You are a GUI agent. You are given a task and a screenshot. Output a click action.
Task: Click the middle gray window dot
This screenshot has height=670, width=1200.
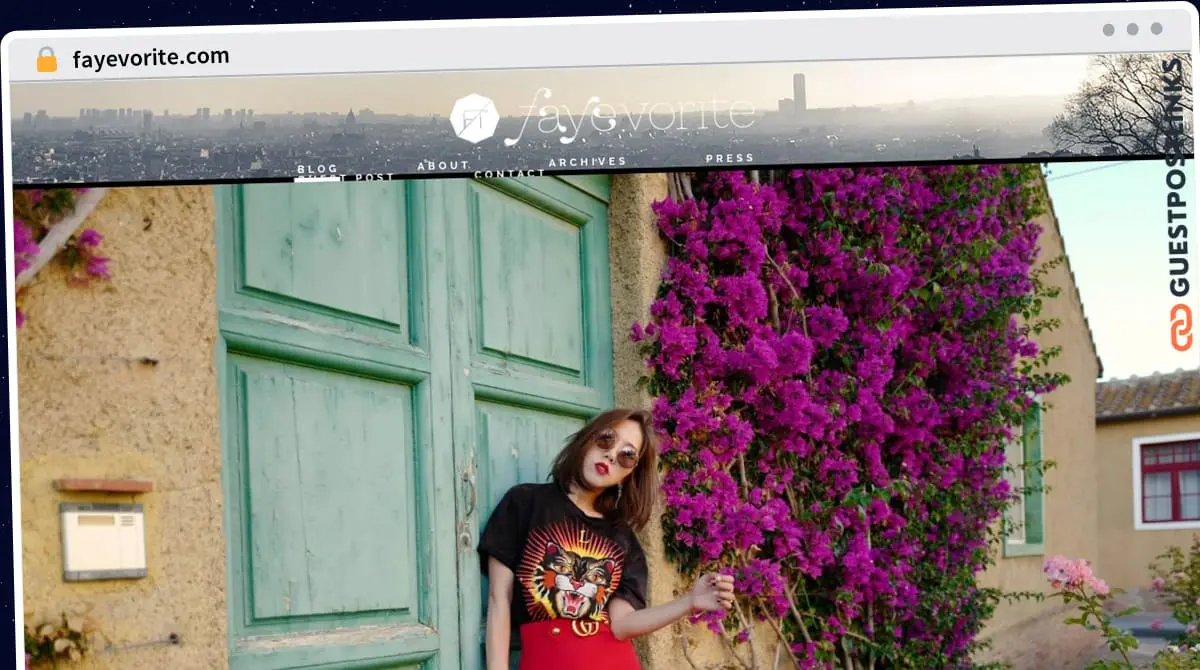tap(1132, 29)
